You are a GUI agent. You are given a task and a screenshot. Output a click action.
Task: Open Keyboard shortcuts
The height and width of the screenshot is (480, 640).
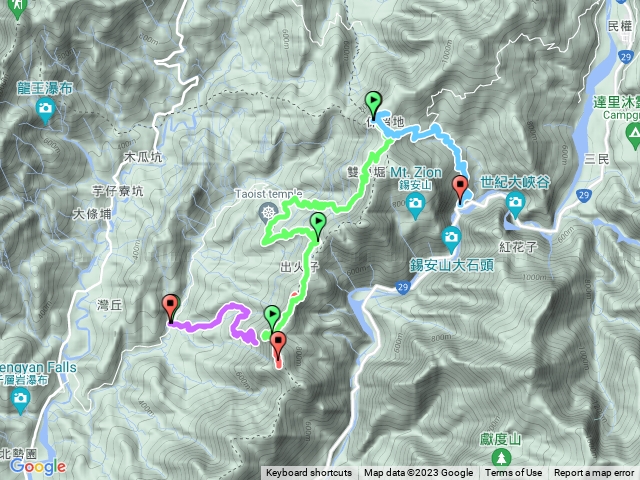click(x=309, y=473)
